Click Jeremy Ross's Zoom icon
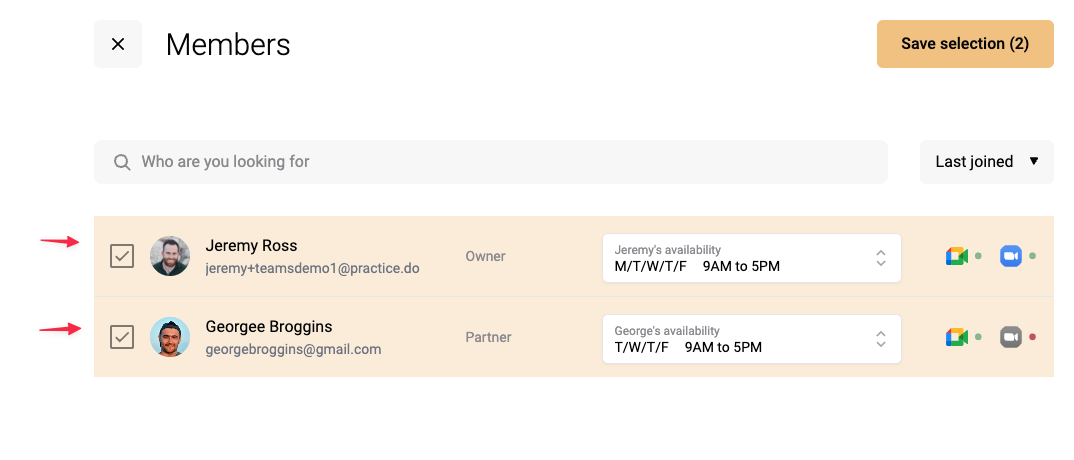The image size is (1074, 460). (x=1011, y=257)
